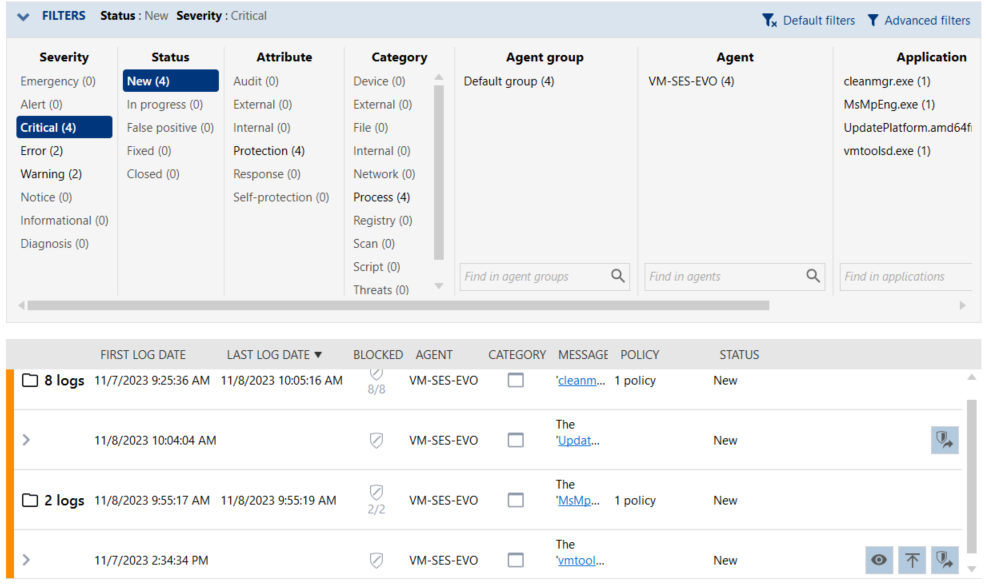Select Network (0) category filter
Viewport: 986px width, 585px height.
click(x=384, y=174)
